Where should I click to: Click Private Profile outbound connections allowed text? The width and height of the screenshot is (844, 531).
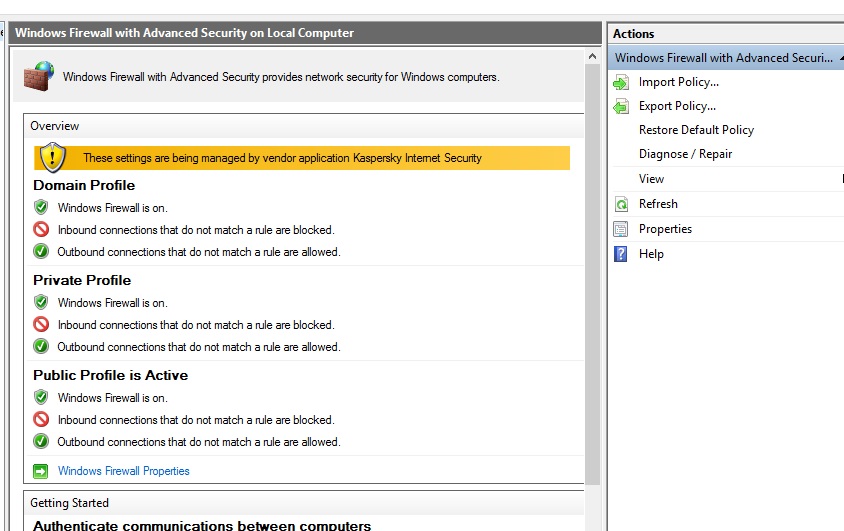click(x=199, y=347)
